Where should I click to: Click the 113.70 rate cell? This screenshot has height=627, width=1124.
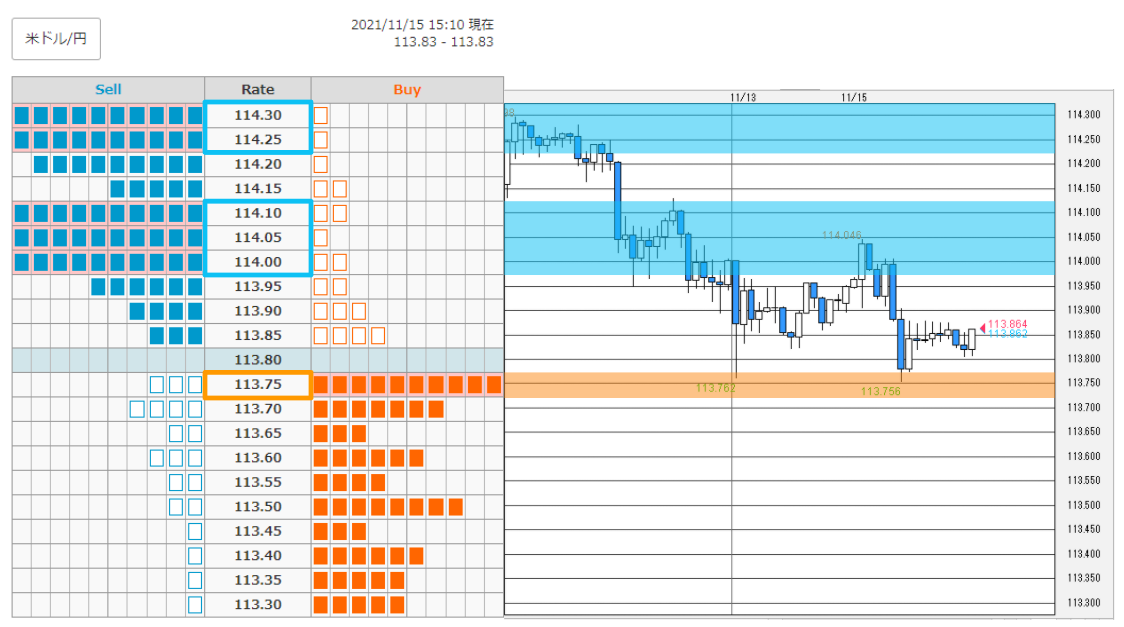258,409
